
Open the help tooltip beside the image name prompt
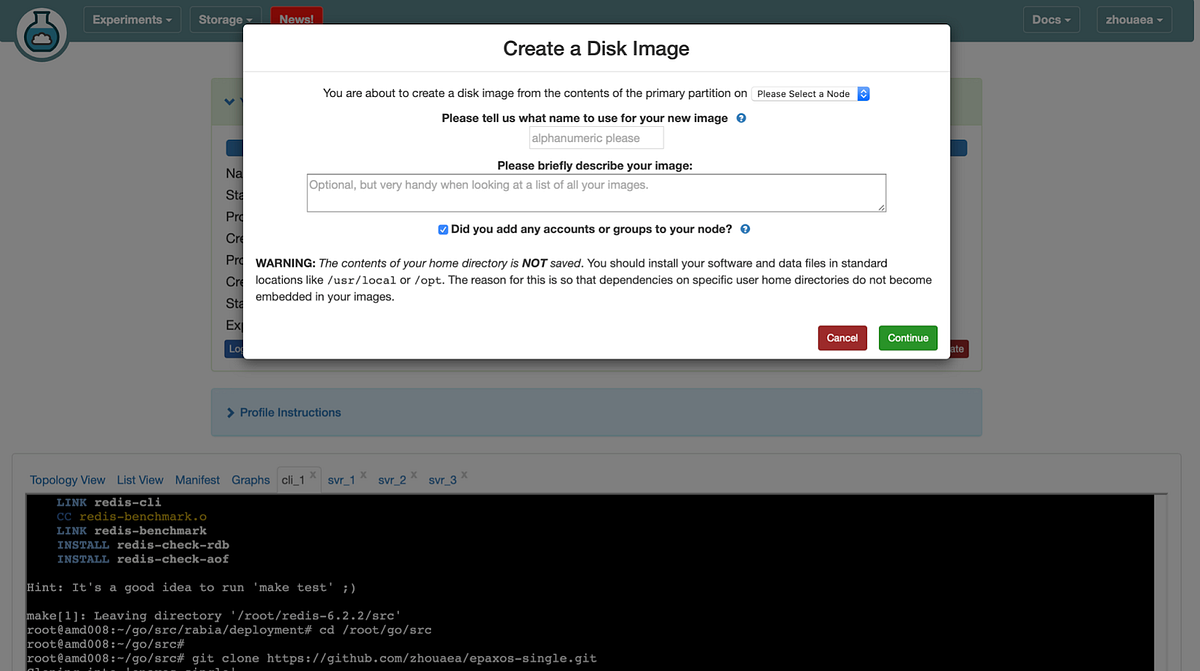pos(741,118)
